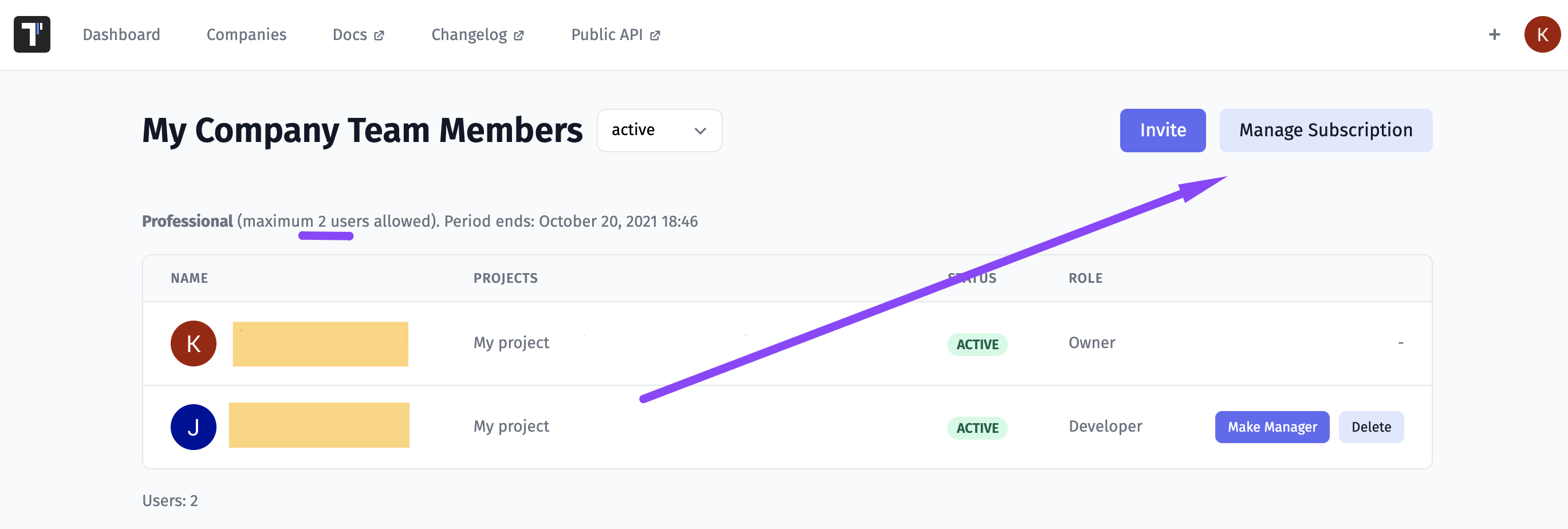The height and width of the screenshot is (529, 1568).
Task: Click the red K avatar in Owner row
Action: click(x=194, y=344)
